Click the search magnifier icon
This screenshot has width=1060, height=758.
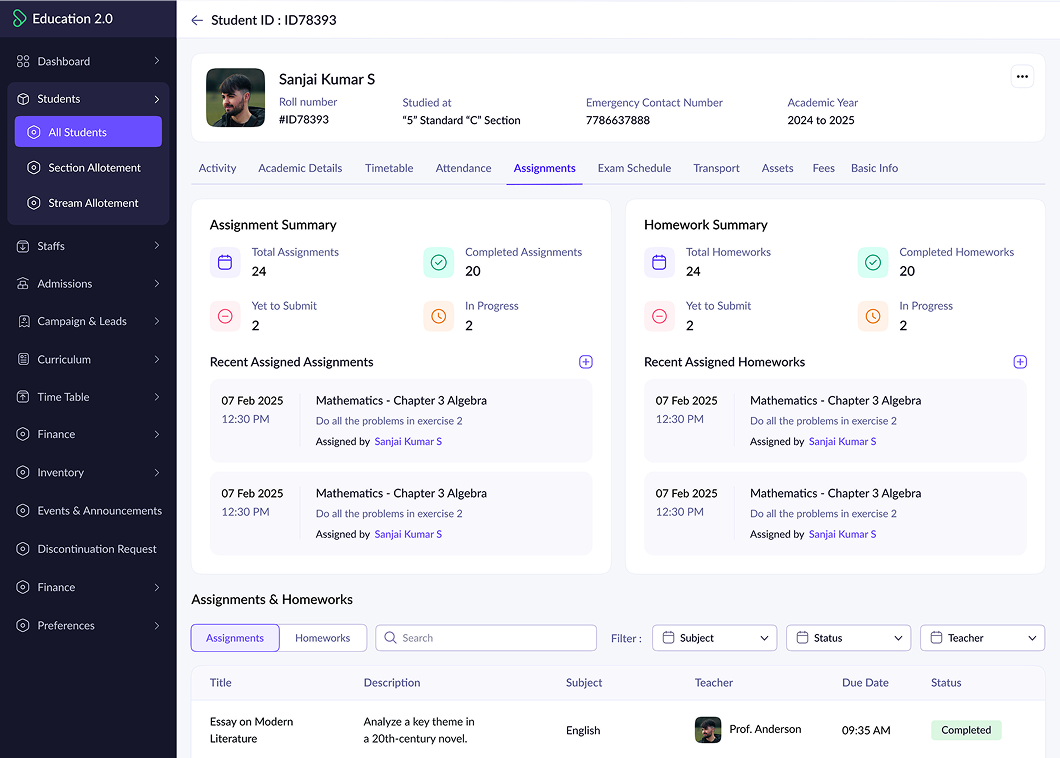(390, 638)
